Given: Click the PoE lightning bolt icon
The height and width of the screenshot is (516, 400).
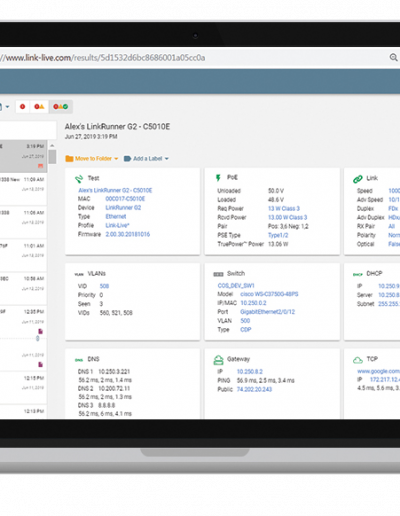Looking at the screenshot, I should [218, 178].
